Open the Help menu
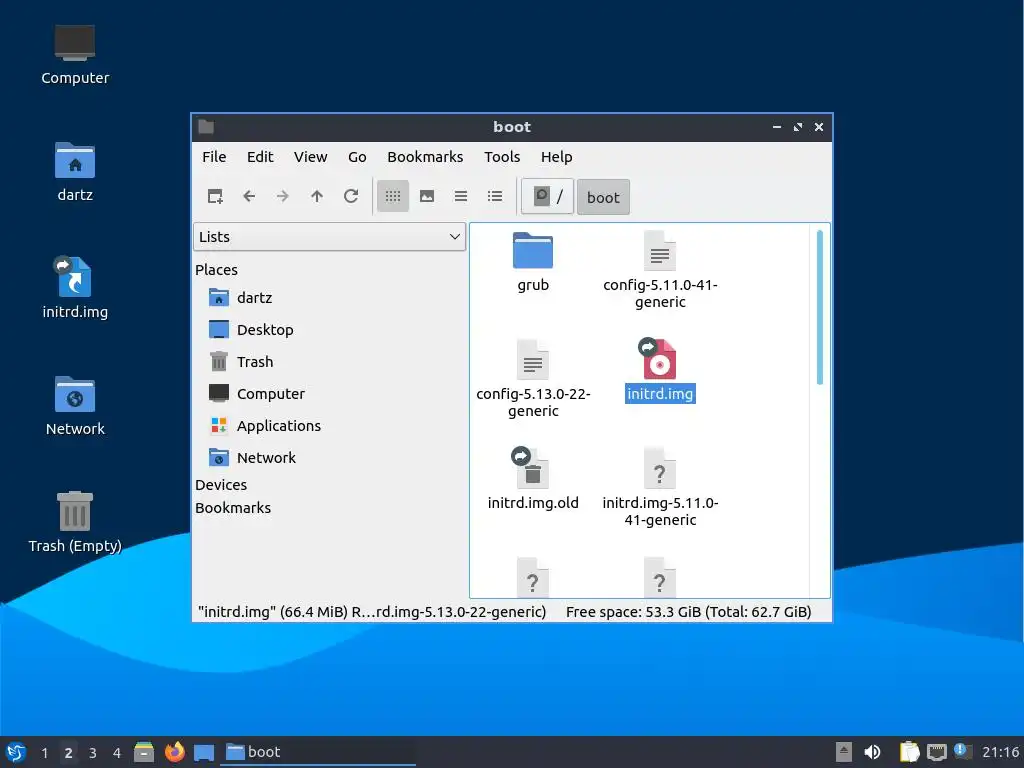Image resolution: width=1024 pixels, height=768 pixels. pyautogui.click(x=556, y=157)
